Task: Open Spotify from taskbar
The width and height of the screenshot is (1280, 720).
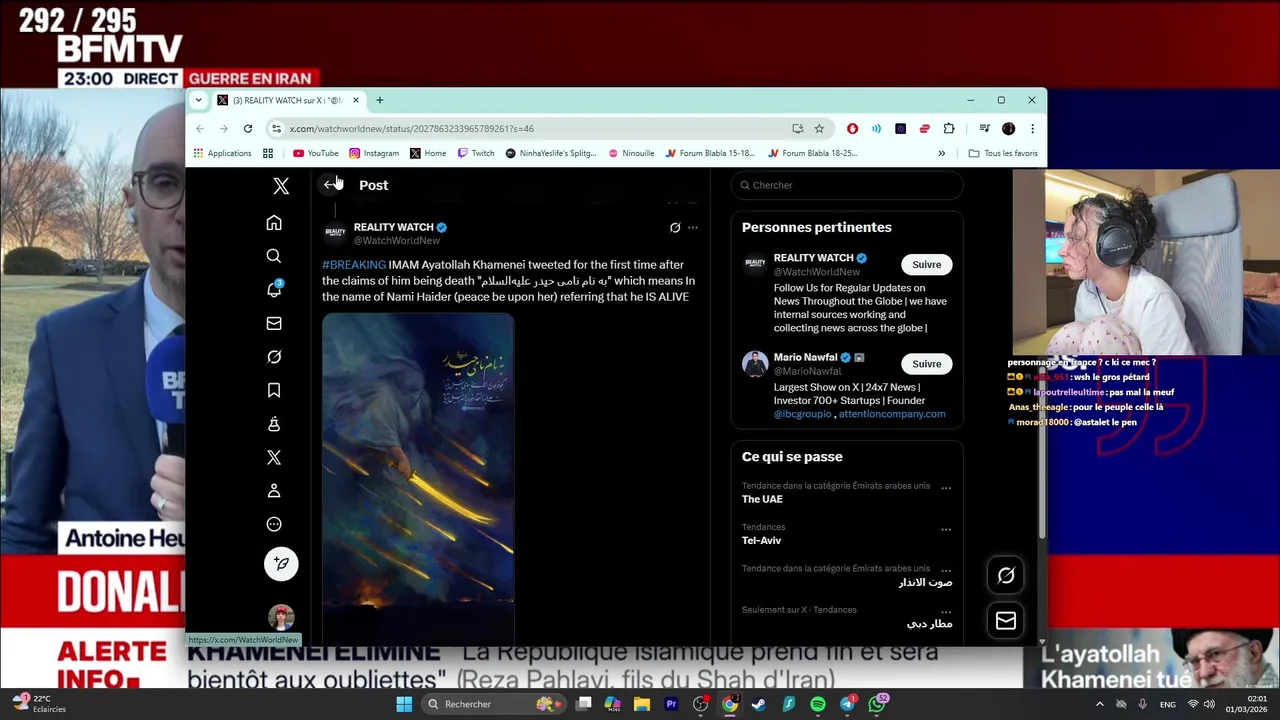Action: coord(818,704)
